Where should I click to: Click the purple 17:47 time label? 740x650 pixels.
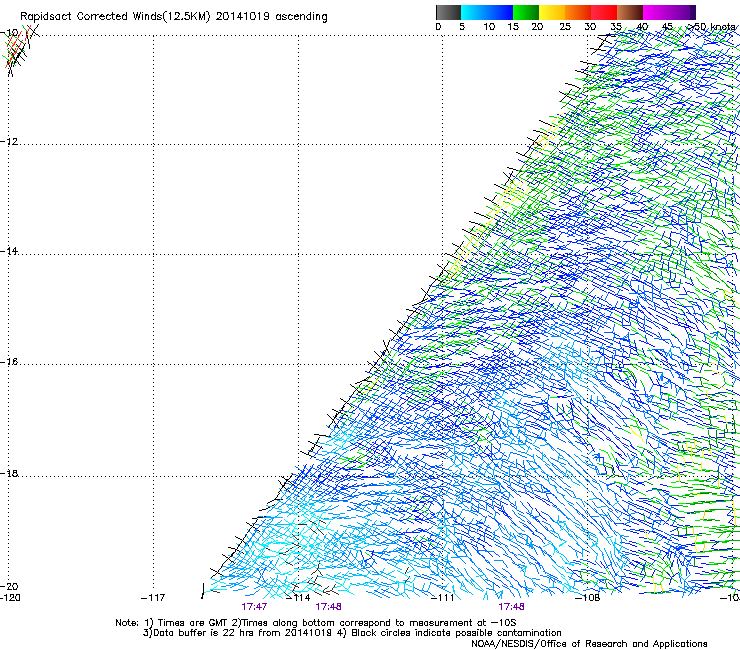click(254, 607)
